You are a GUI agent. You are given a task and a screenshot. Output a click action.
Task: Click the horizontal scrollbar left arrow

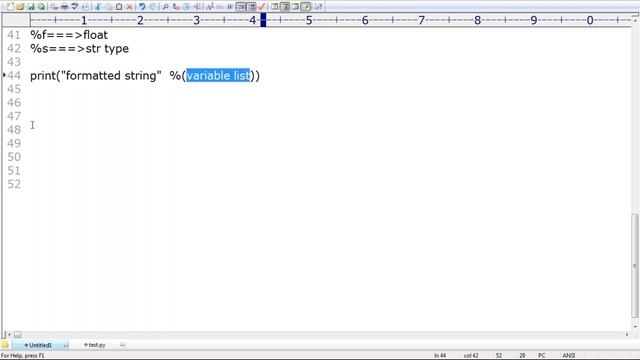coord(9,334)
